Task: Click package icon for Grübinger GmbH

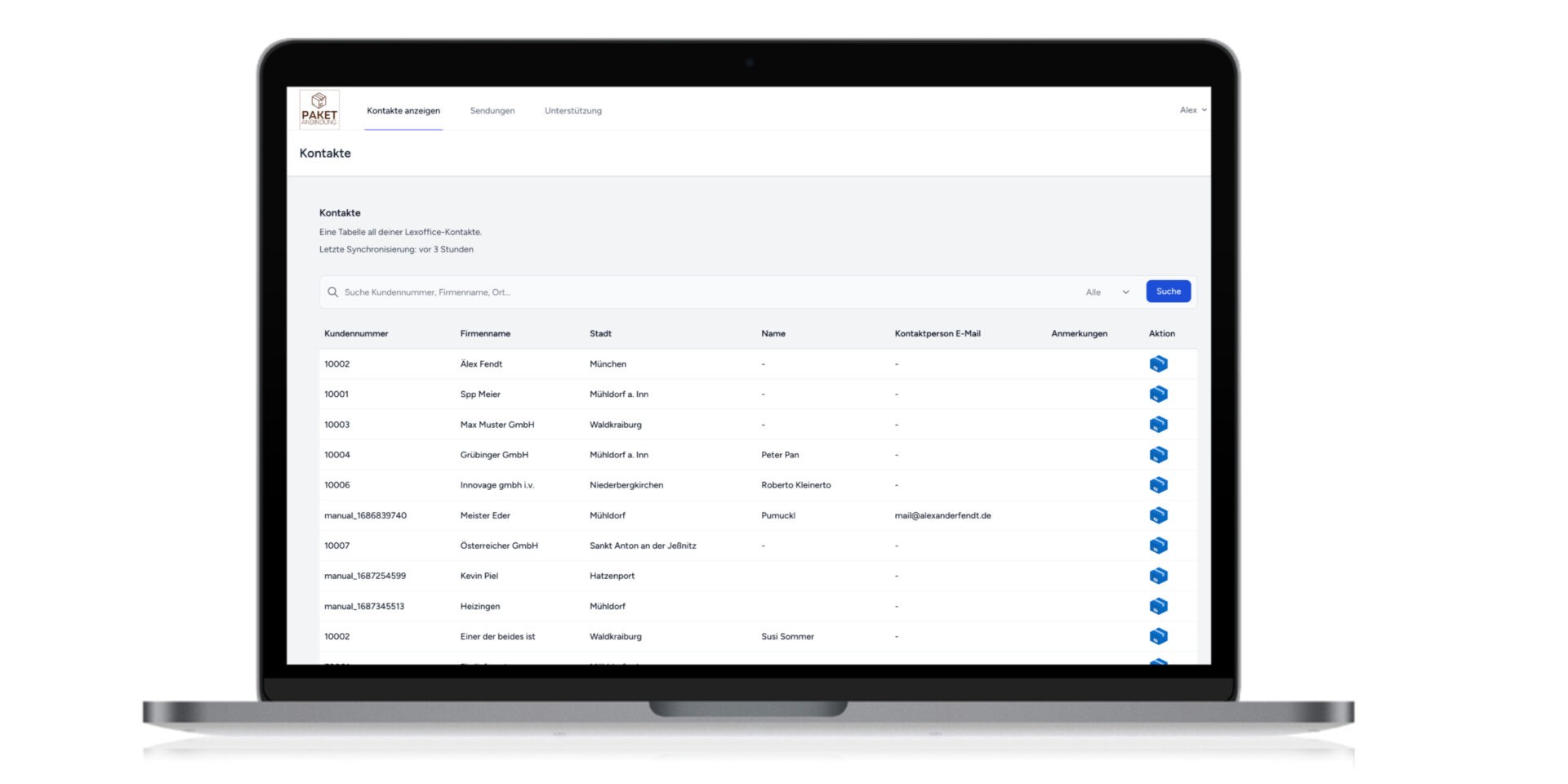Action: 1158,455
